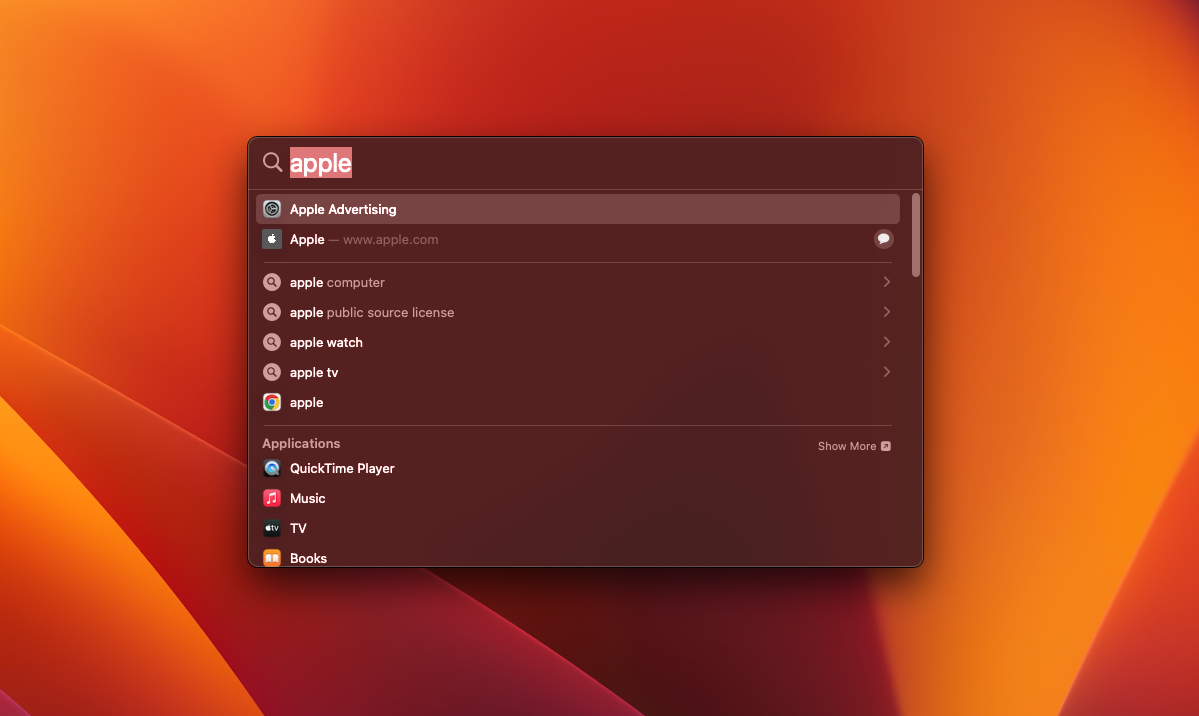Open QuickTime Player via its icon
The width and height of the screenshot is (1199, 716).
point(271,468)
